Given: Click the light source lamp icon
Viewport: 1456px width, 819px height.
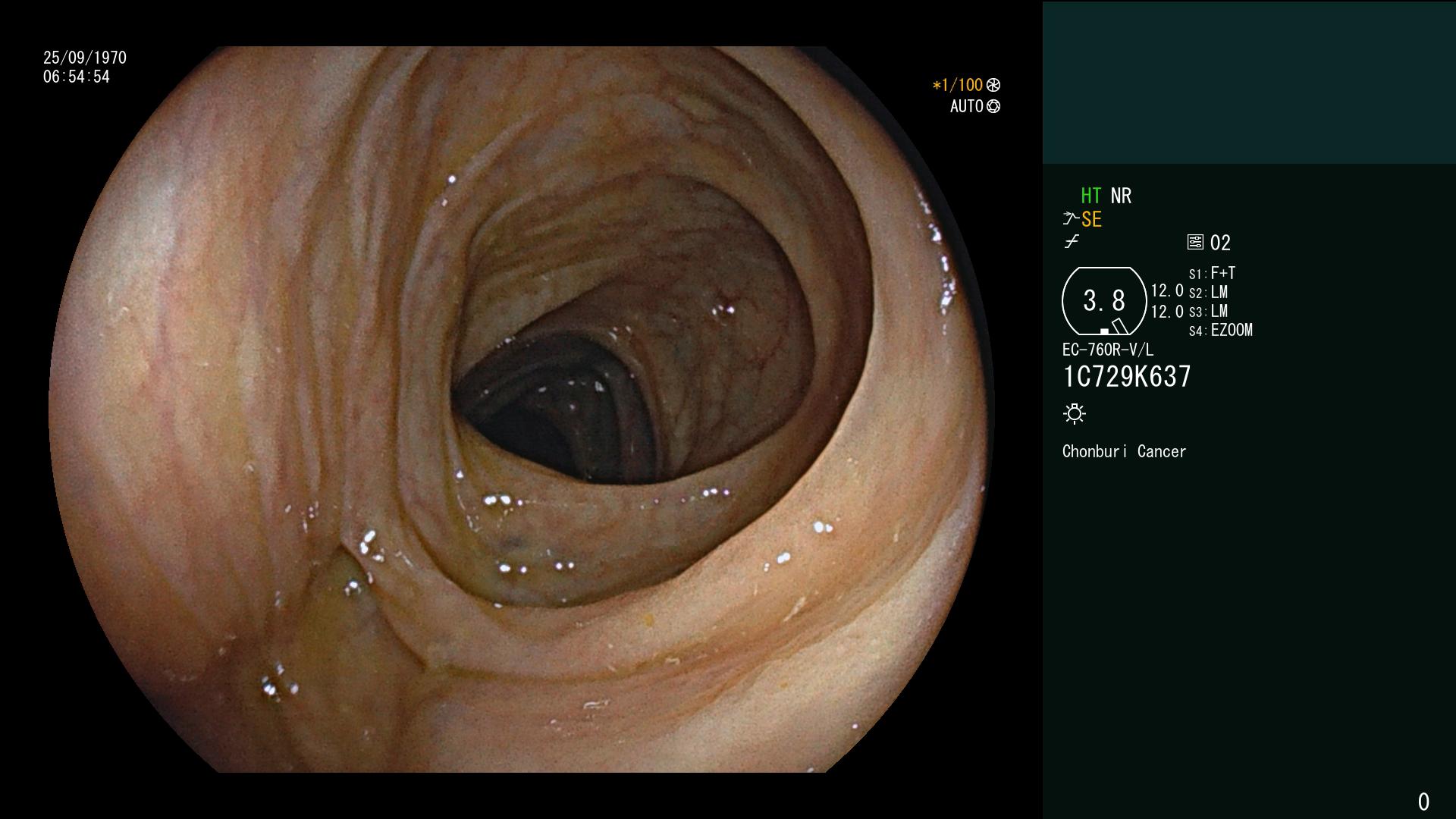Looking at the screenshot, I should [x=1075, y=413].
